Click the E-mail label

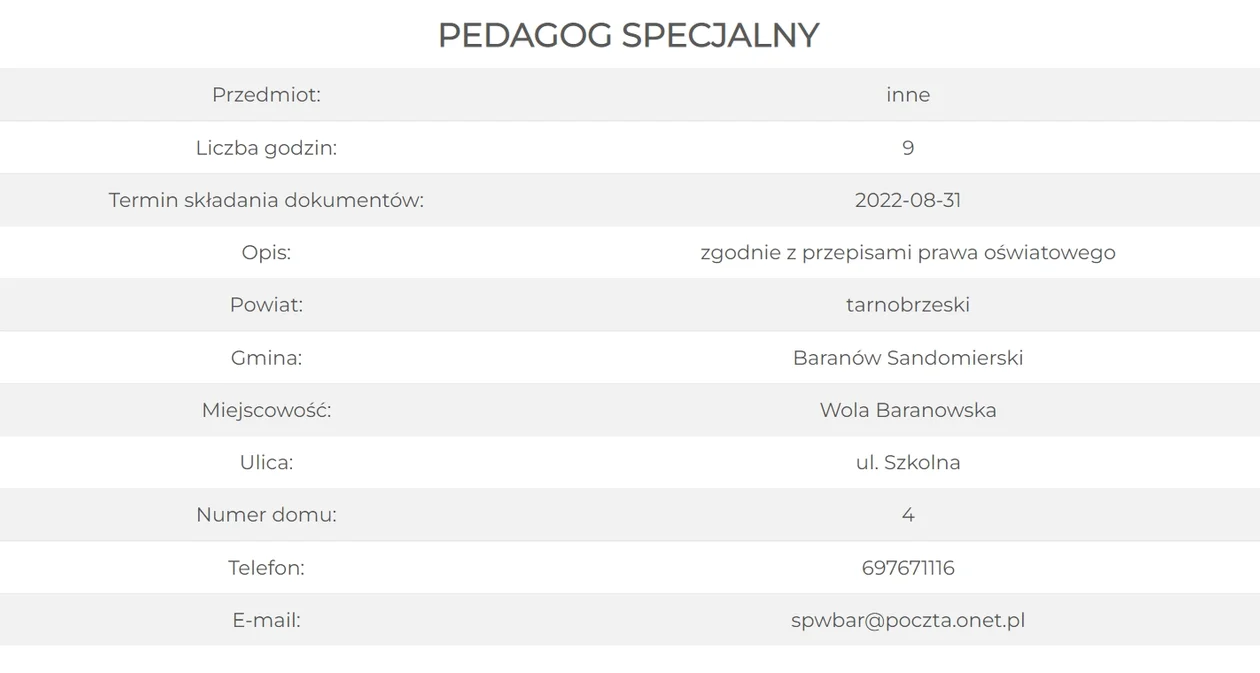(266, 620)
